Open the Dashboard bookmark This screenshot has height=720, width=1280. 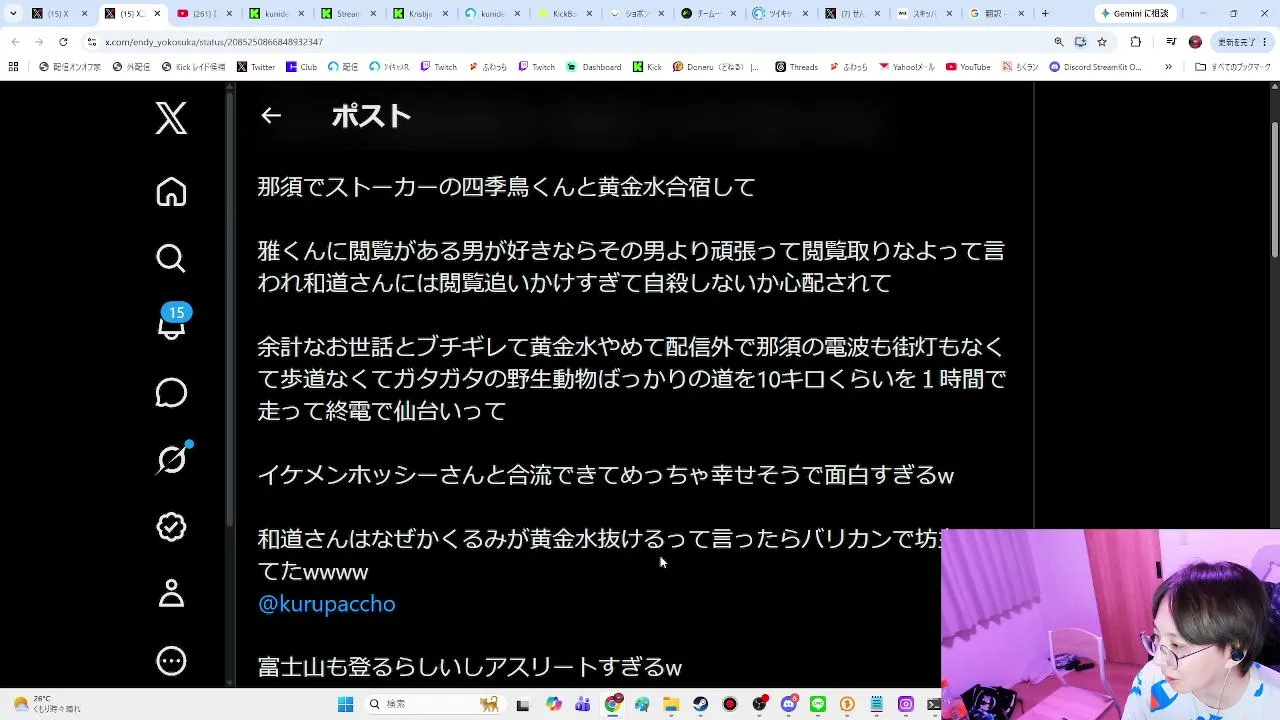point(593,67)
